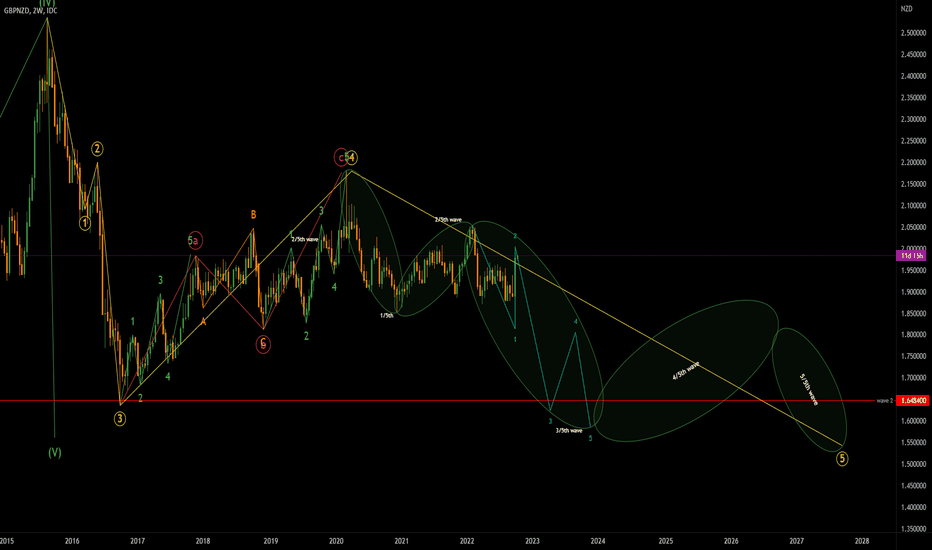
Task: Click the 1.700000 price axis label
Action: [x=913, y=378]
